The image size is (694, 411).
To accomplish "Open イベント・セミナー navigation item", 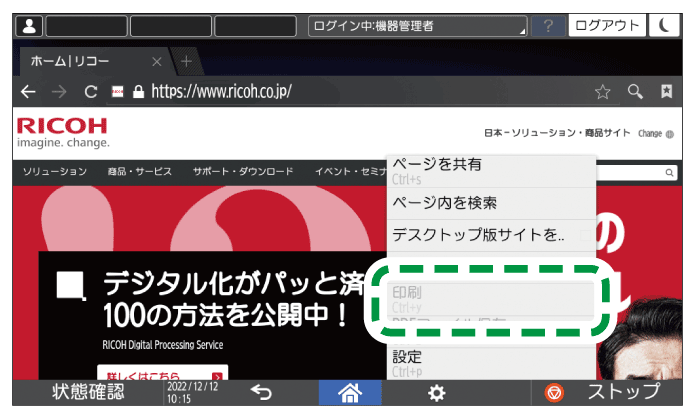I will point(351,172).
